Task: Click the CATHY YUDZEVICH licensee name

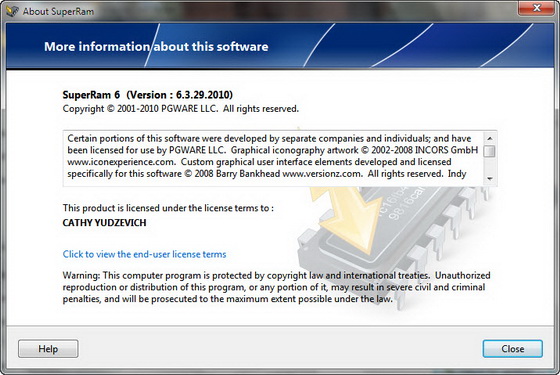Action: 104,222
